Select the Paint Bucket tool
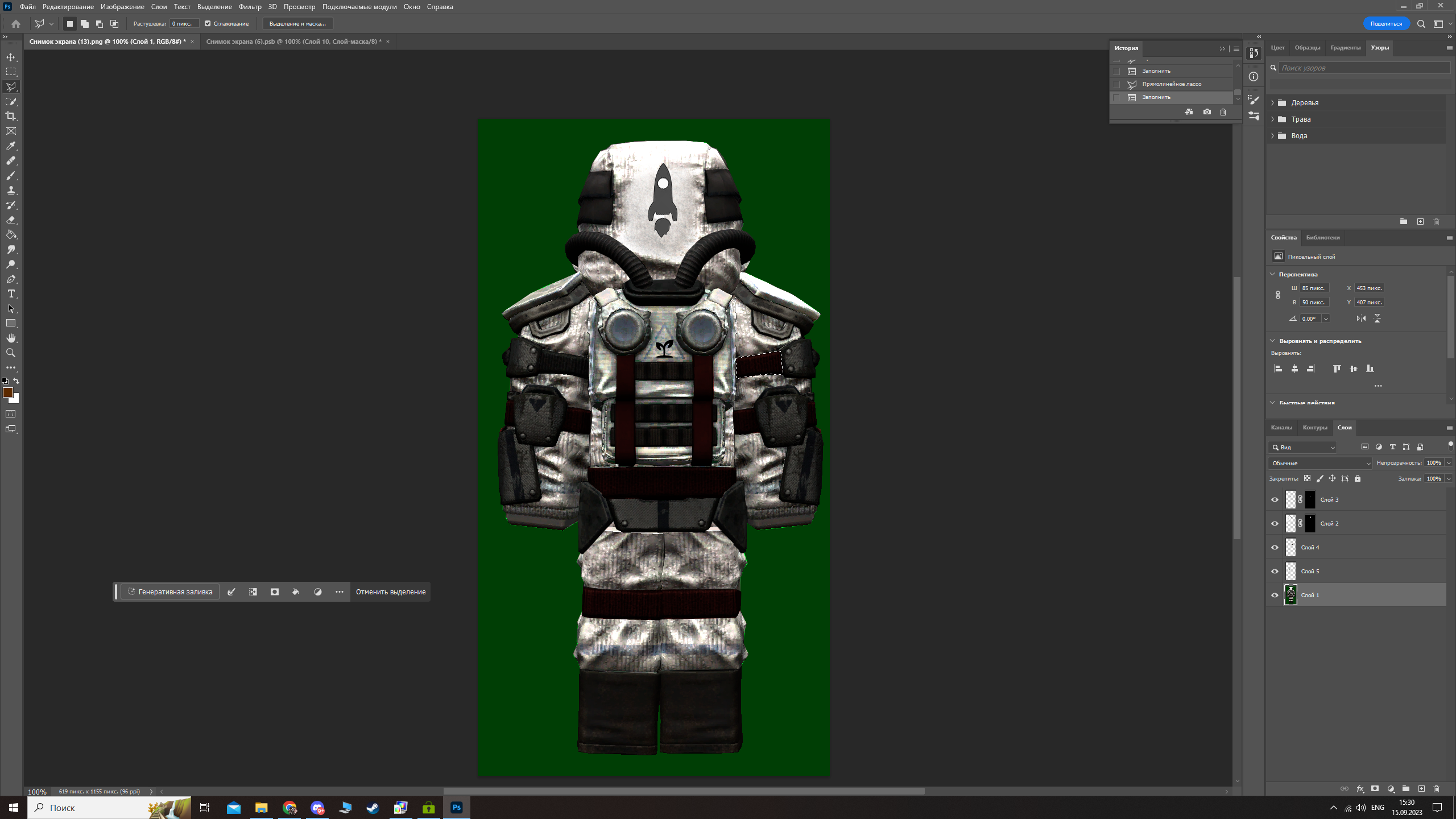Image resolution: width=1456 pixels, height=819 pixels. point(11,234)
